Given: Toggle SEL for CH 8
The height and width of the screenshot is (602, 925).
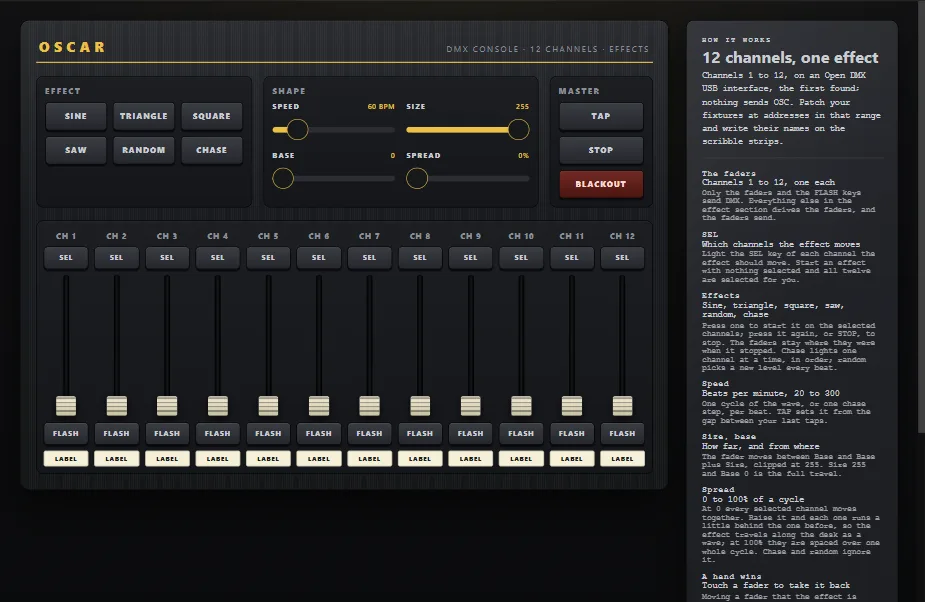Looking at the screenshot, I should (x=420, y=258).
